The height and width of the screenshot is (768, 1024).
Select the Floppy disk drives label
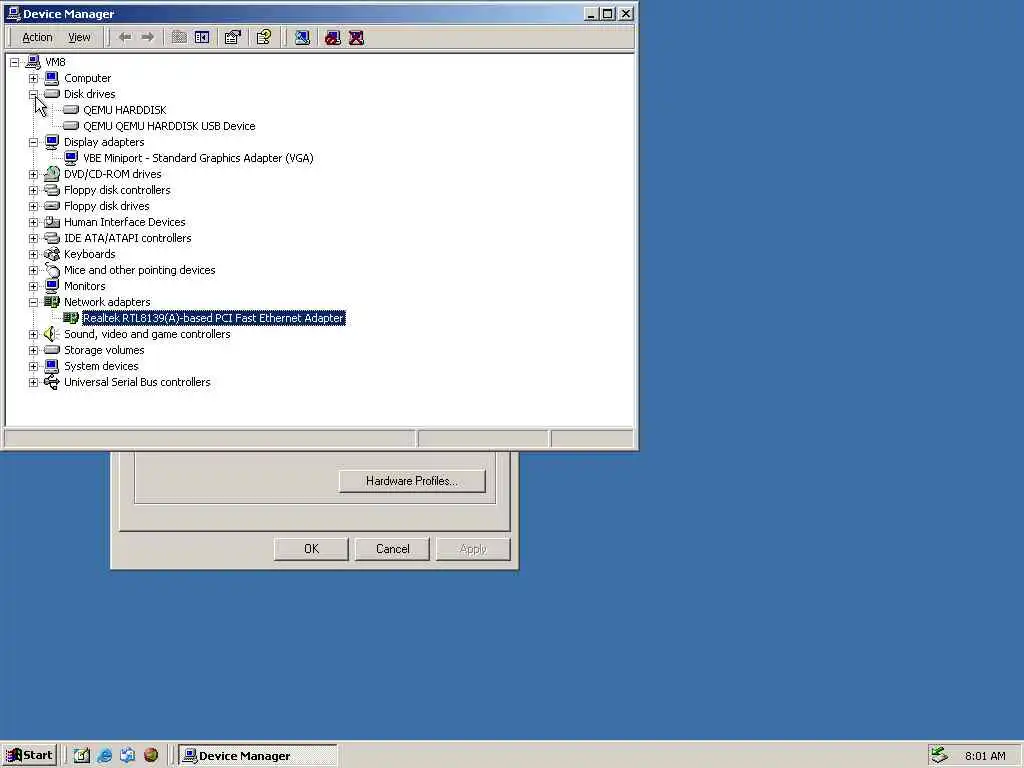coord(106,206)
